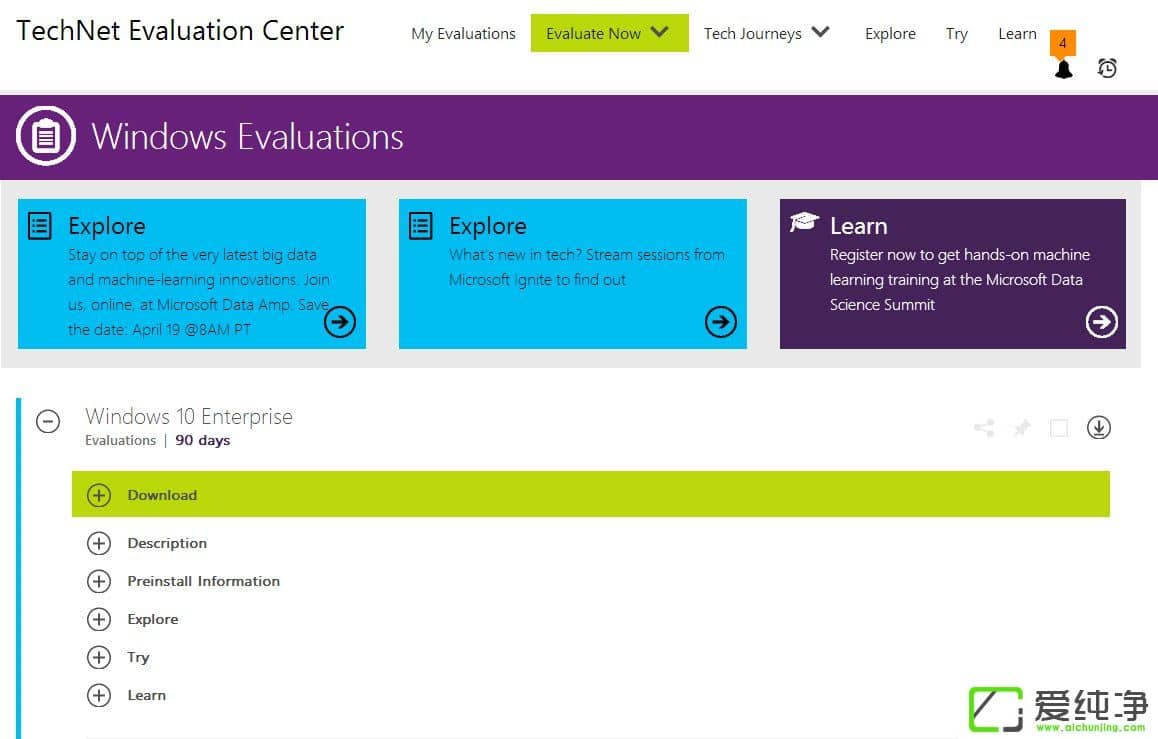Open the Tech Journeys dropdown
The height and width of the screenshot is (739, 1158).
[767, 33]
